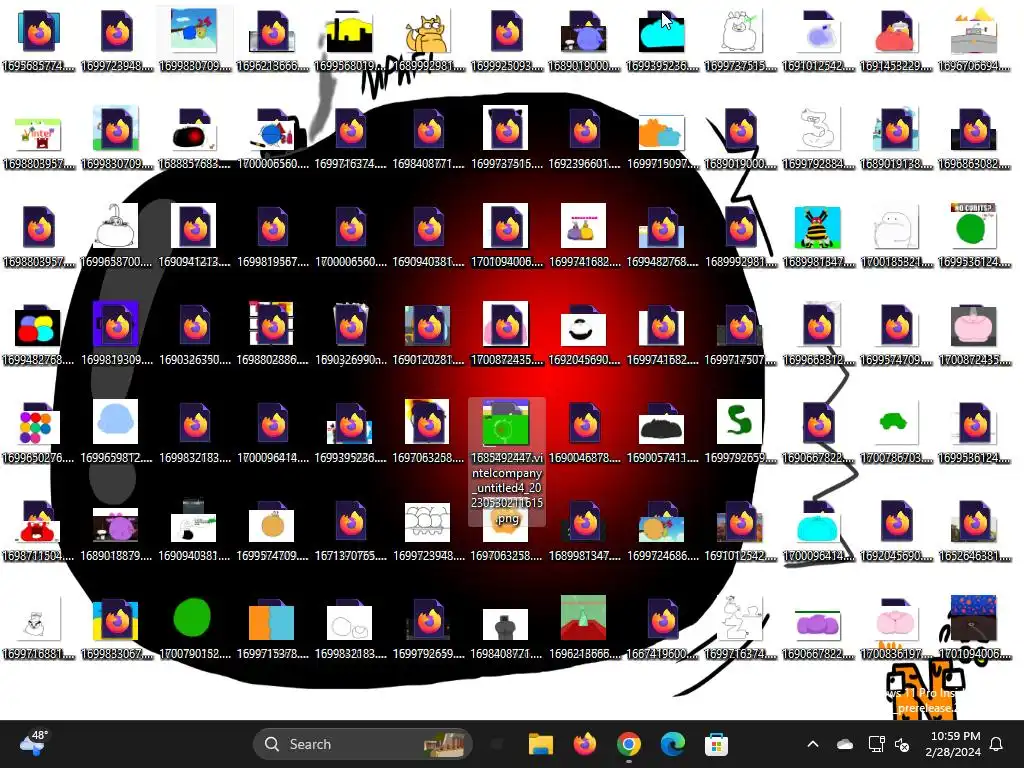Screen dimensions: 1024x768
Task: Select the 1700836197 pink blob image file
Action: point(895,628)
